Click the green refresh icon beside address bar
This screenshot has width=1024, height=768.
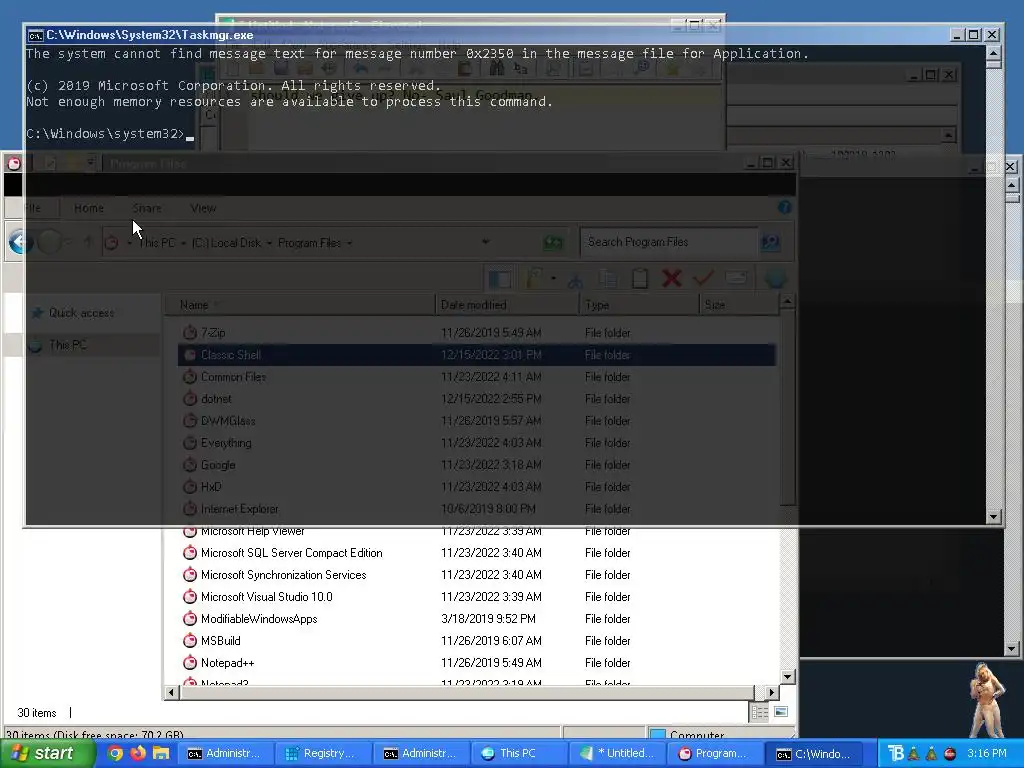point(553,242)
